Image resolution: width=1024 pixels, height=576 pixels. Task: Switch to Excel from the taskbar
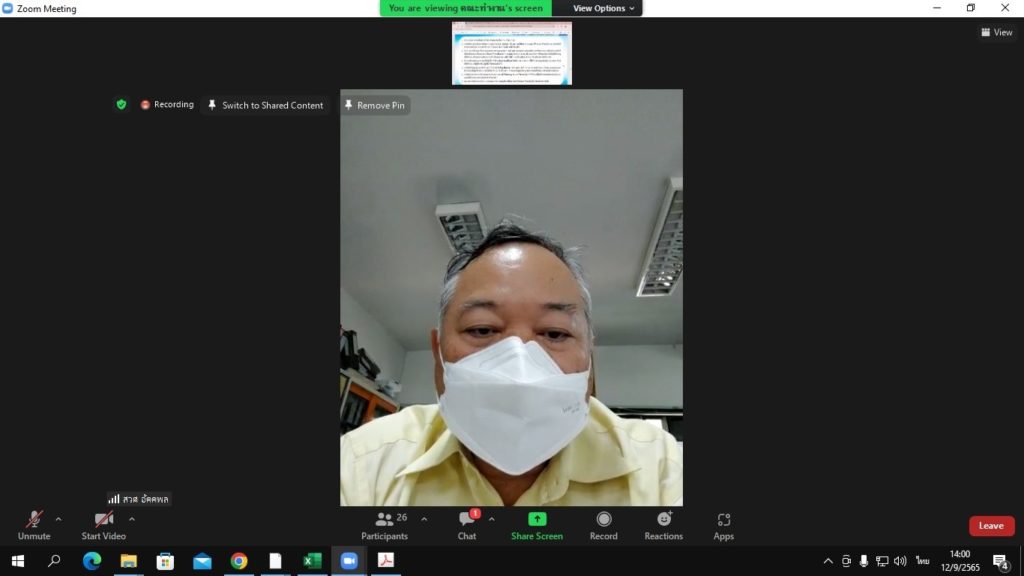pos(312,561)
